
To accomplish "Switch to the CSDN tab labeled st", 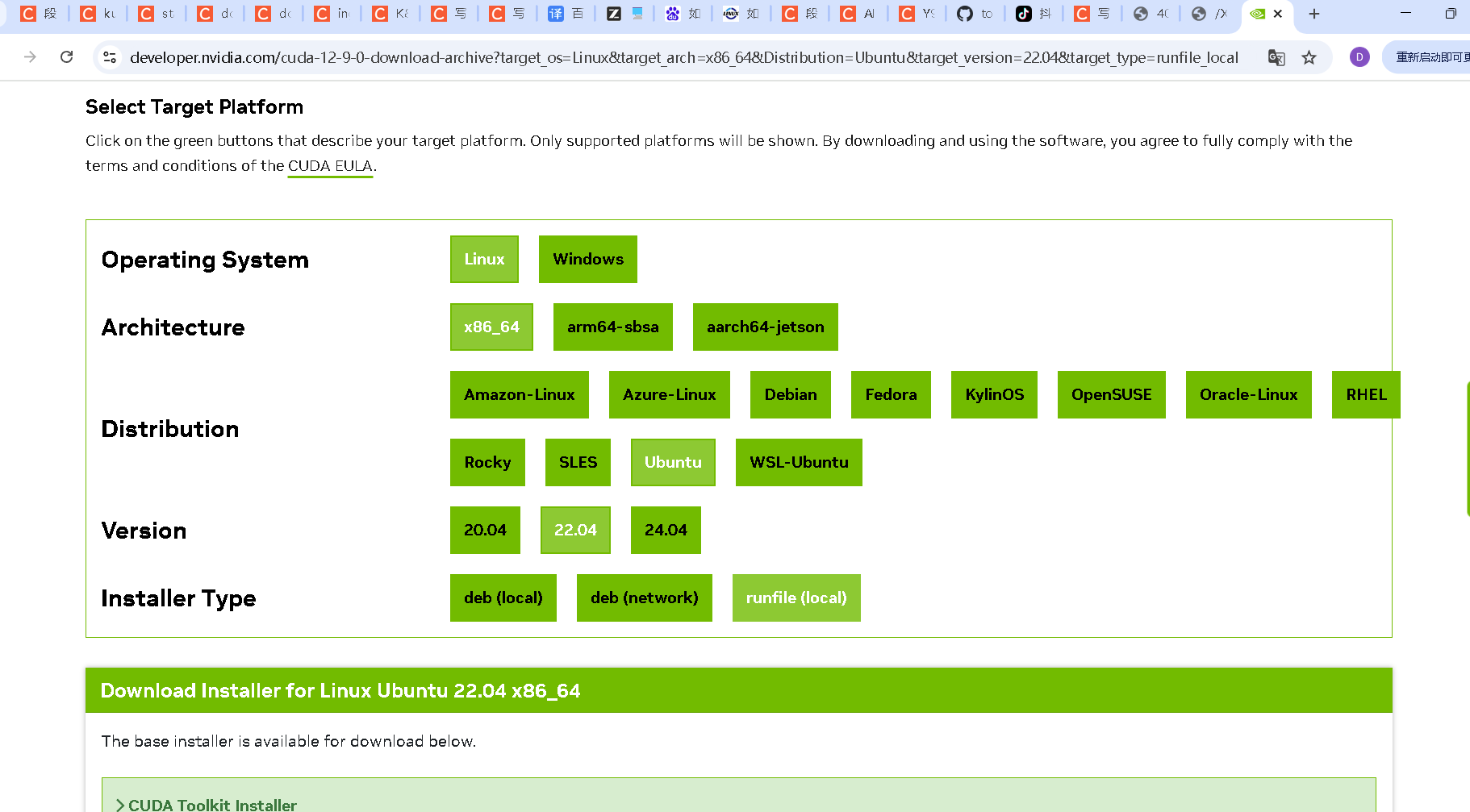I will pyautogui.click(x=156, y=14).
